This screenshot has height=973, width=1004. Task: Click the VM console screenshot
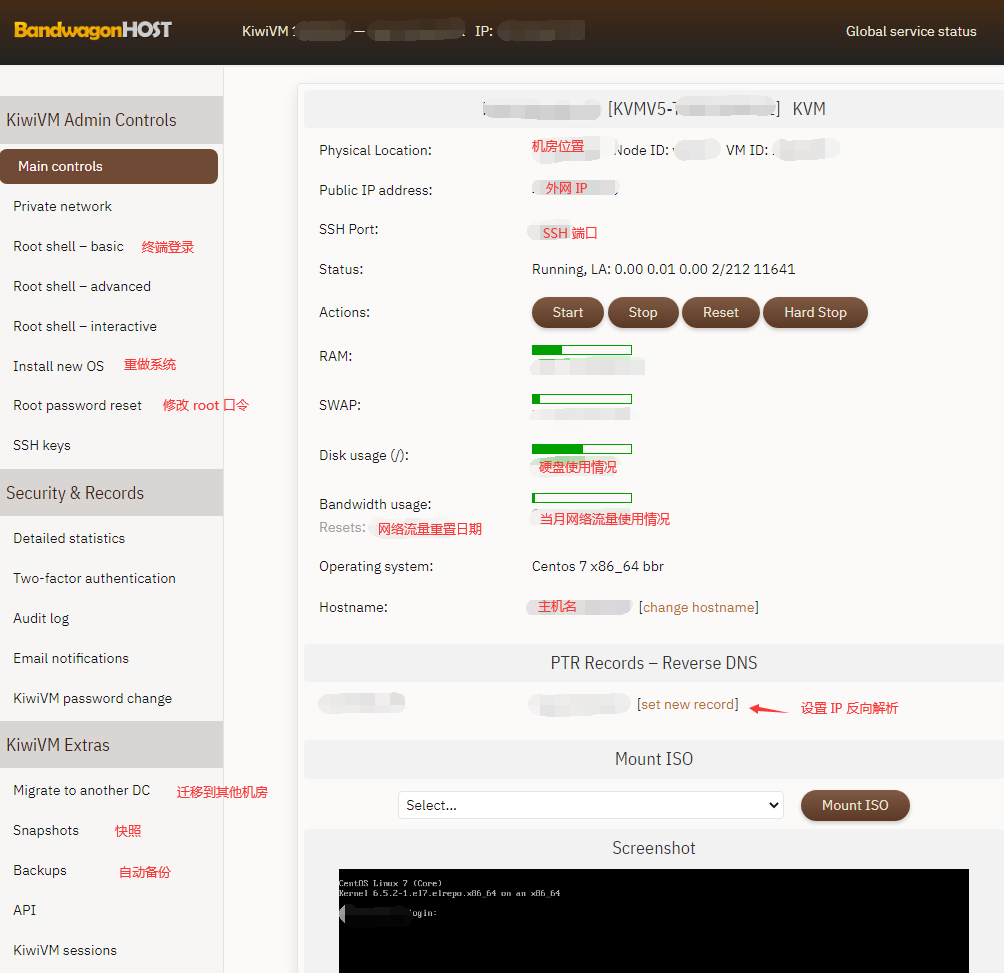[653, 920]
